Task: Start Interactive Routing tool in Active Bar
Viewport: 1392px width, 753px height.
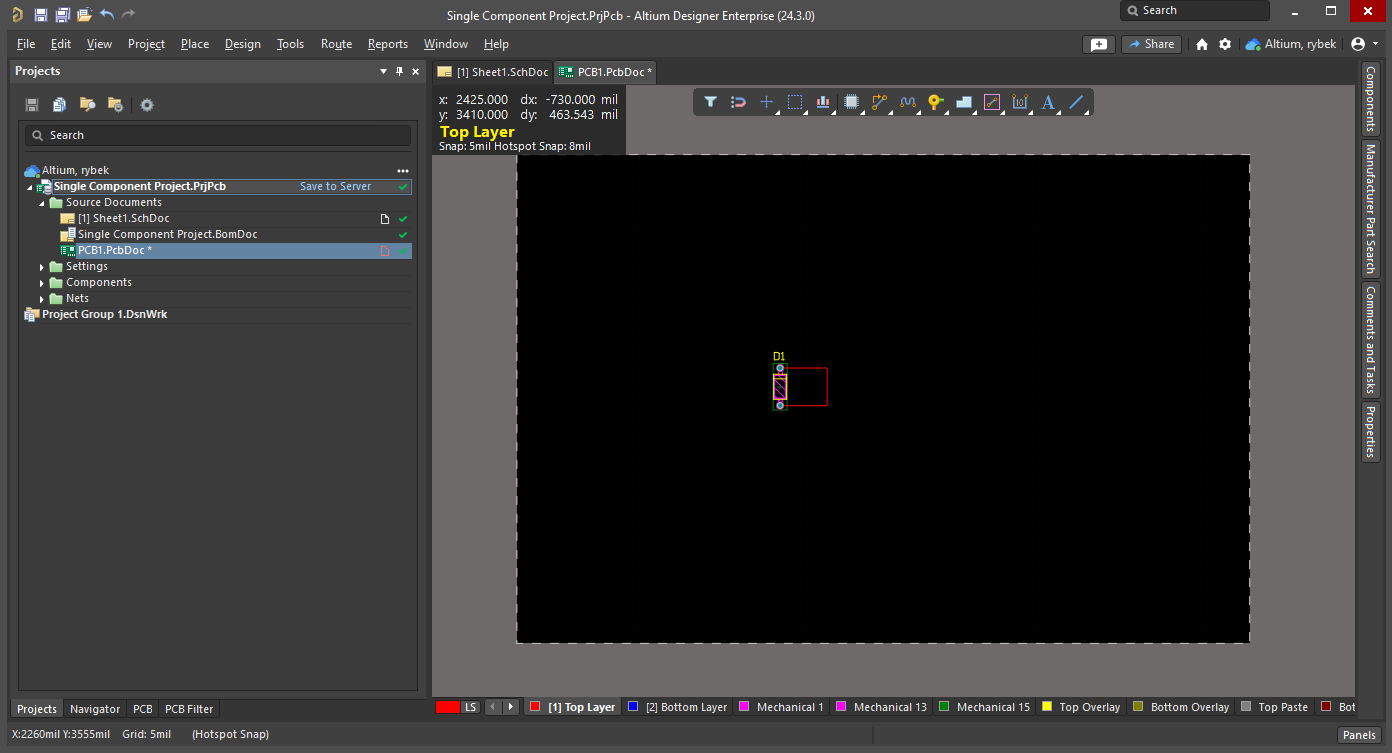Action: pos(880,102)
